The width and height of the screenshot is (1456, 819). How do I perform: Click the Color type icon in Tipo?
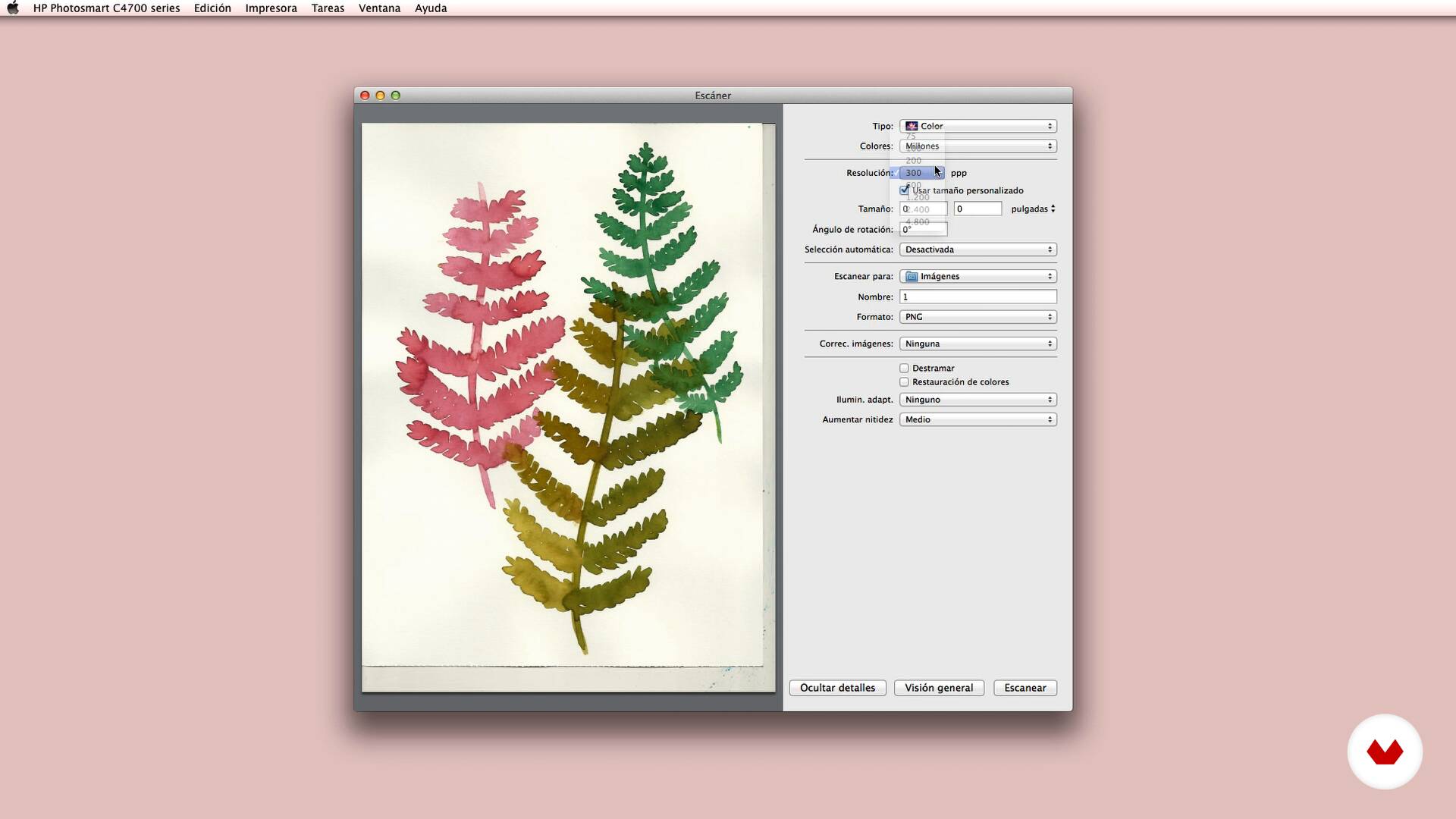(x=912, y=126)
